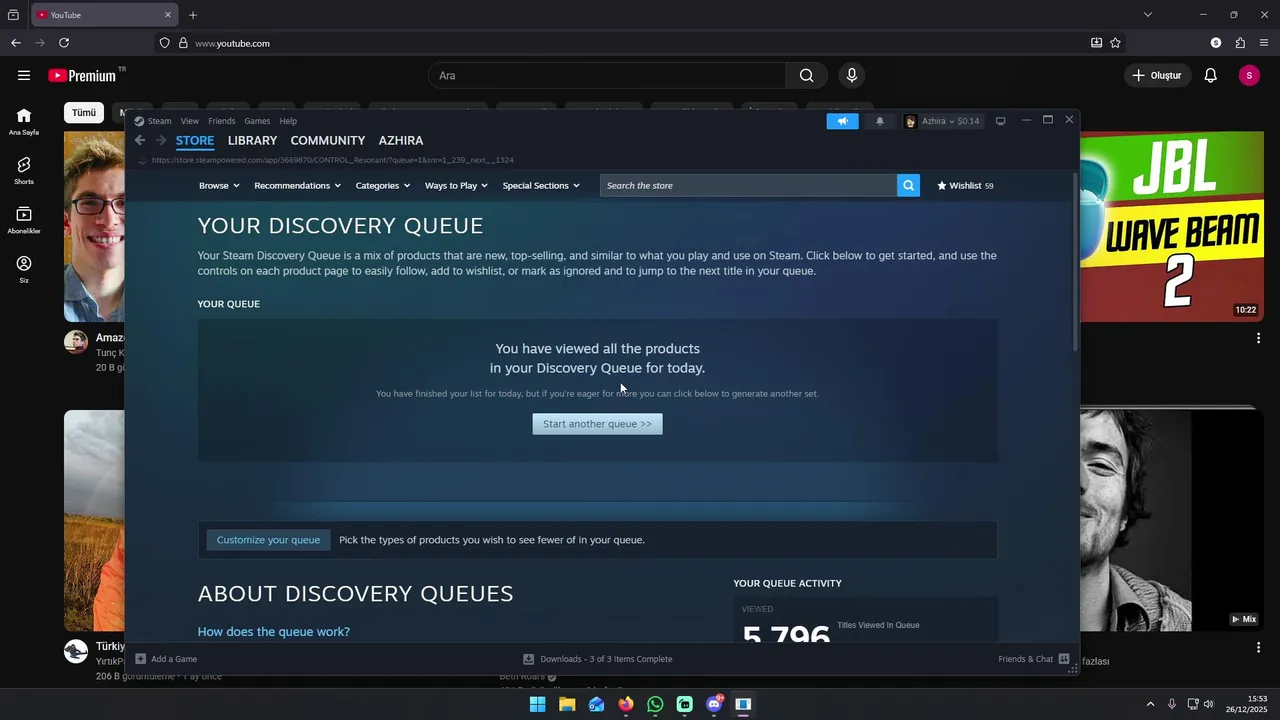The width and height of the screenshot is (1280, 720).
Task: Expand Special Sections dropdown
Action: coord(541,185)
